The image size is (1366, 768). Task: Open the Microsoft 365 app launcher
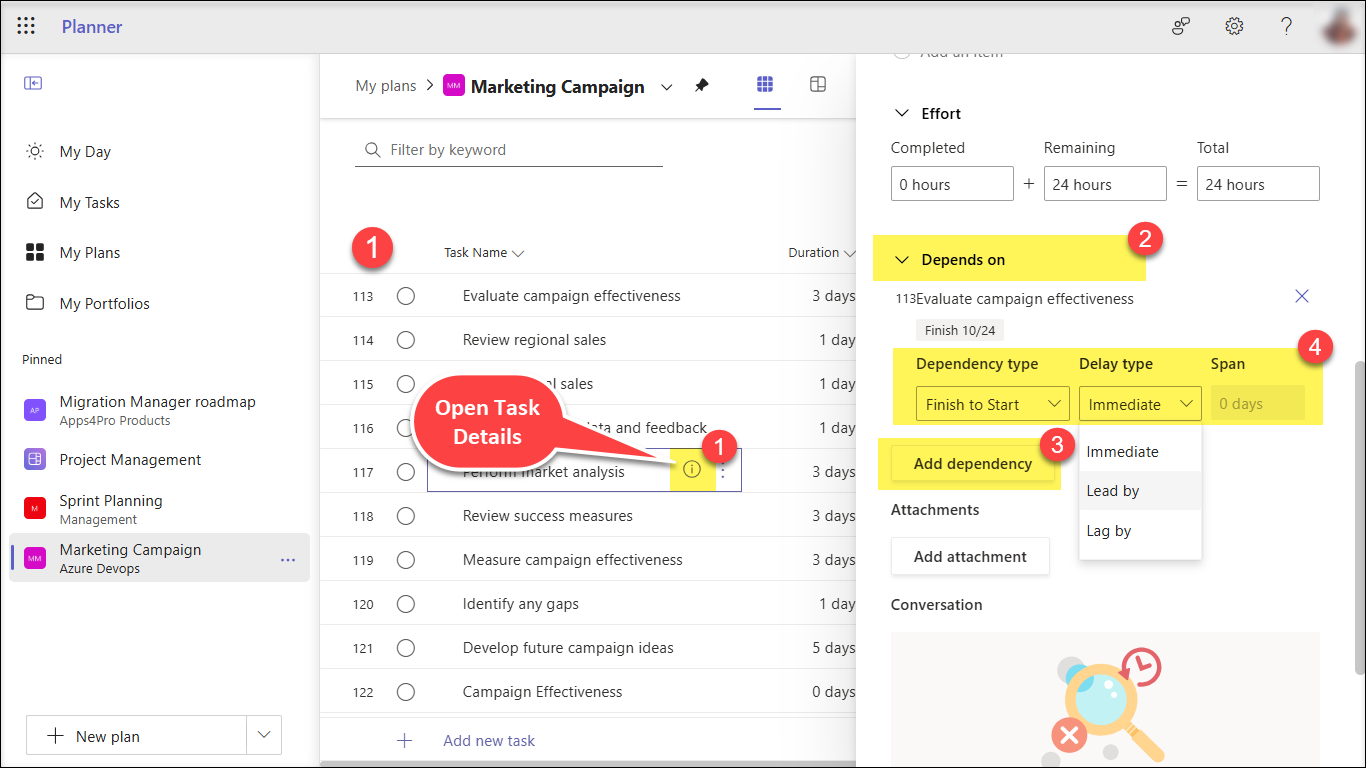(26, 26)
